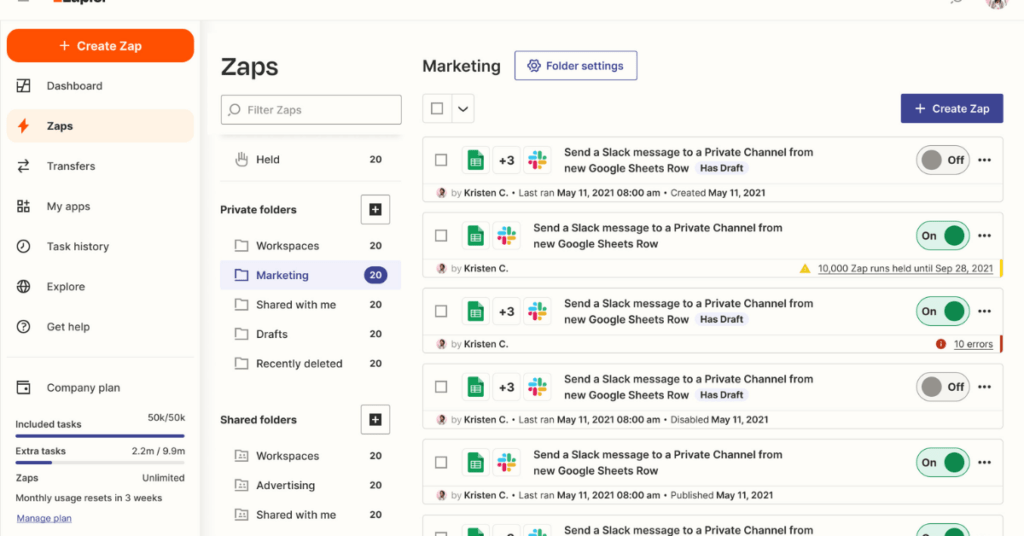Open three-dot menu for Zap with 10 errors

pyautogui.click(x=985, y=311)
